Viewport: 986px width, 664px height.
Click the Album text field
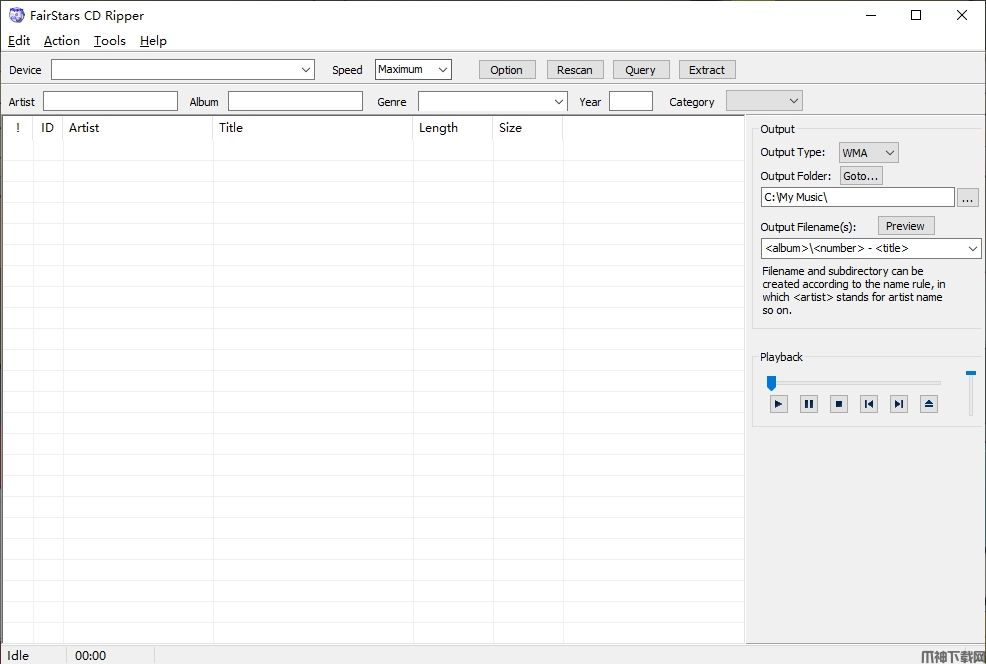(x=295, y=102)
